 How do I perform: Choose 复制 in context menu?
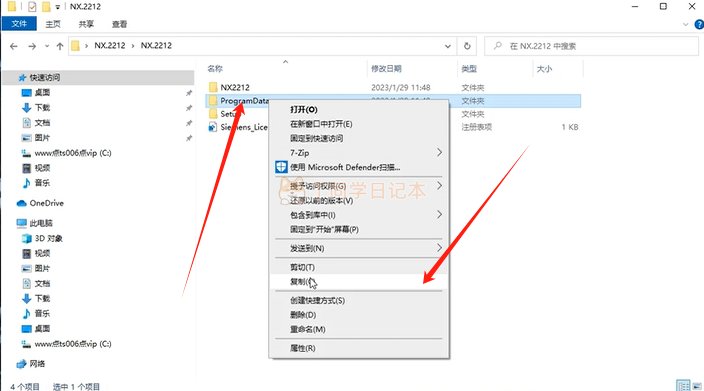(x=359, y=281)
